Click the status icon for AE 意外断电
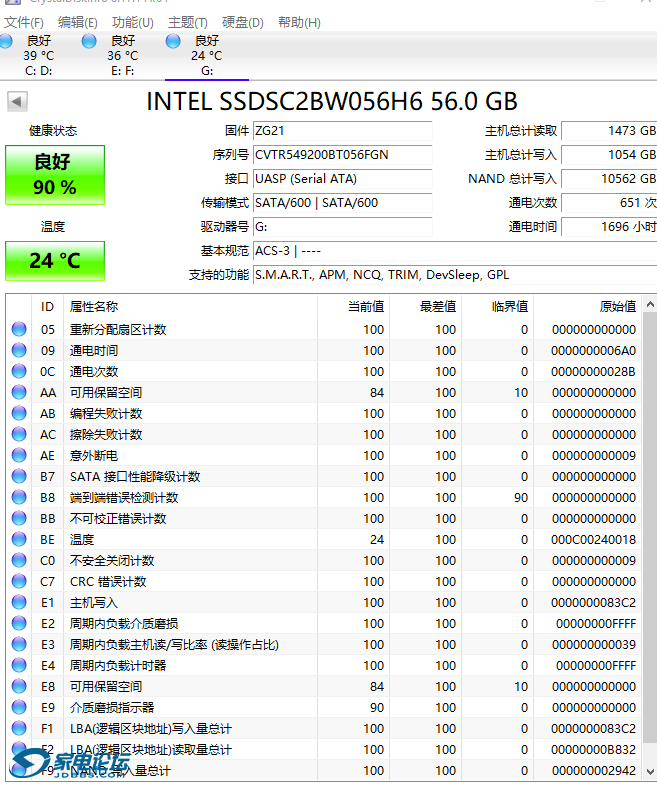Viewport: 657px width, 789px height. click(x=19, y=455)
